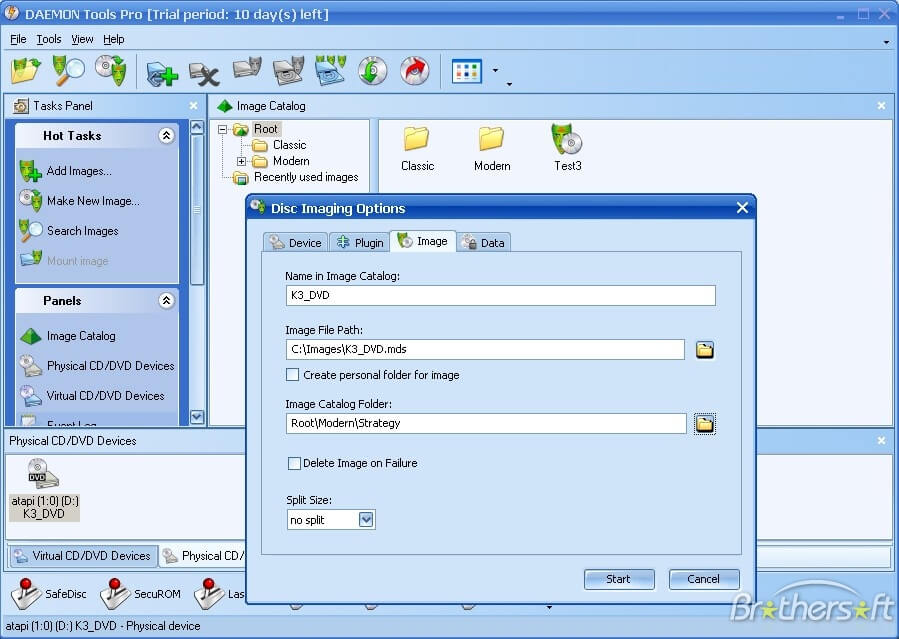
Task: Click the red arrow disc toolbar icon
Action: 415,71
